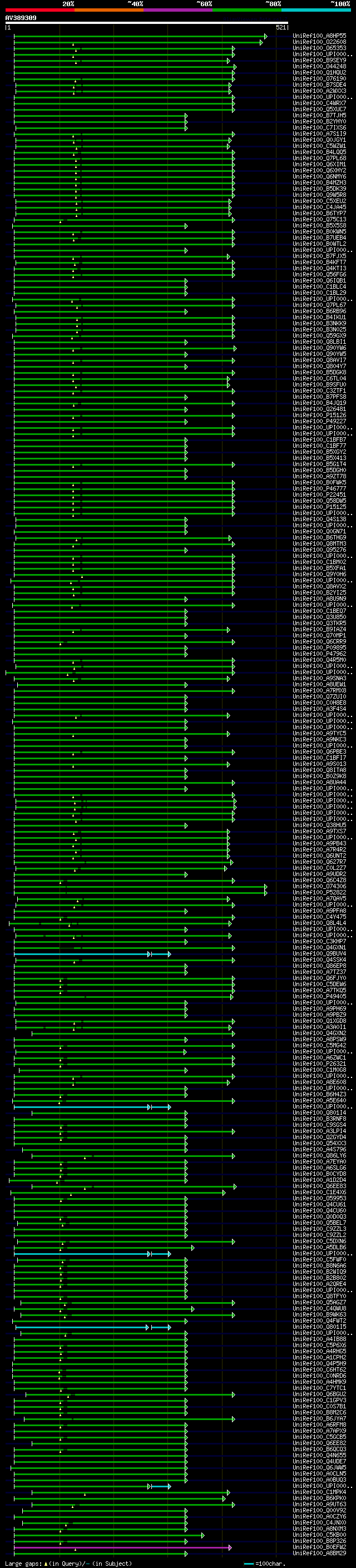Click the purple ~60% identity legend segment
Screen dimensions: 356x1568
pyautogui.click(x=179, y=10)
